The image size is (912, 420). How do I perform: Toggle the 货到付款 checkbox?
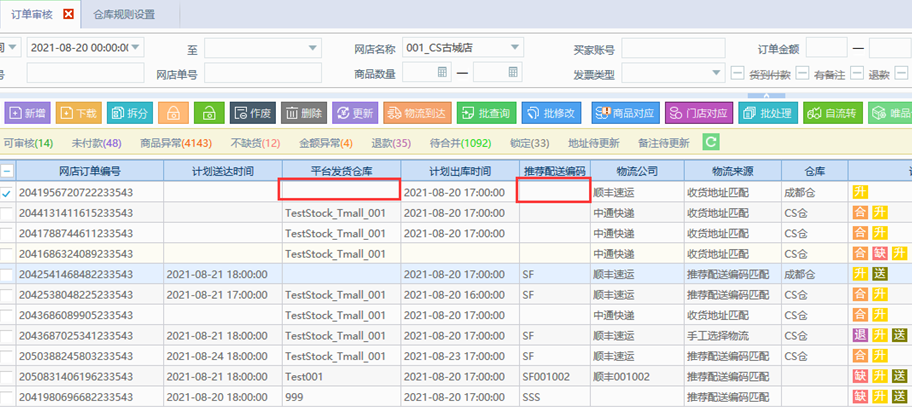pyautogui.click(x=737, y=73)
